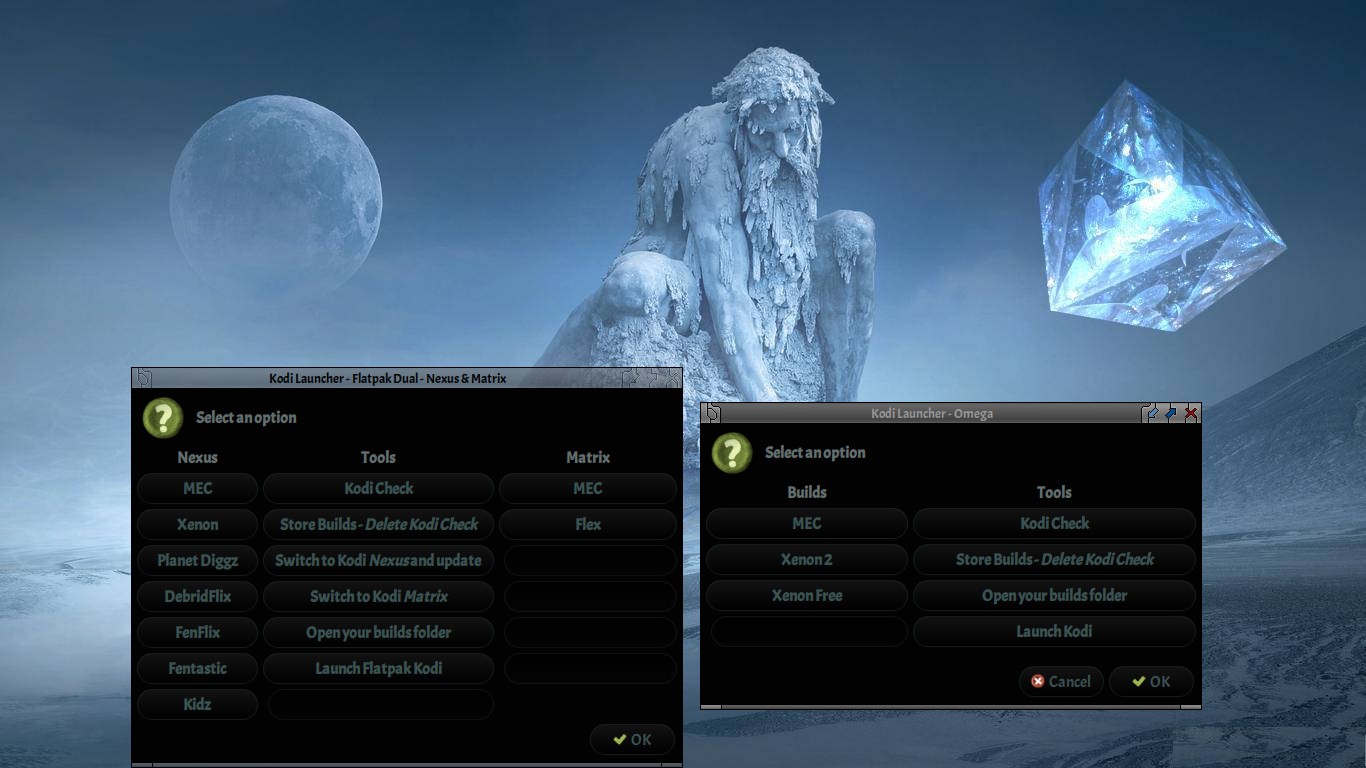Viewport: 1366px width, 768px height.
Task: Click Tools heading in Omega window
Action: [x=1054, y=492]
